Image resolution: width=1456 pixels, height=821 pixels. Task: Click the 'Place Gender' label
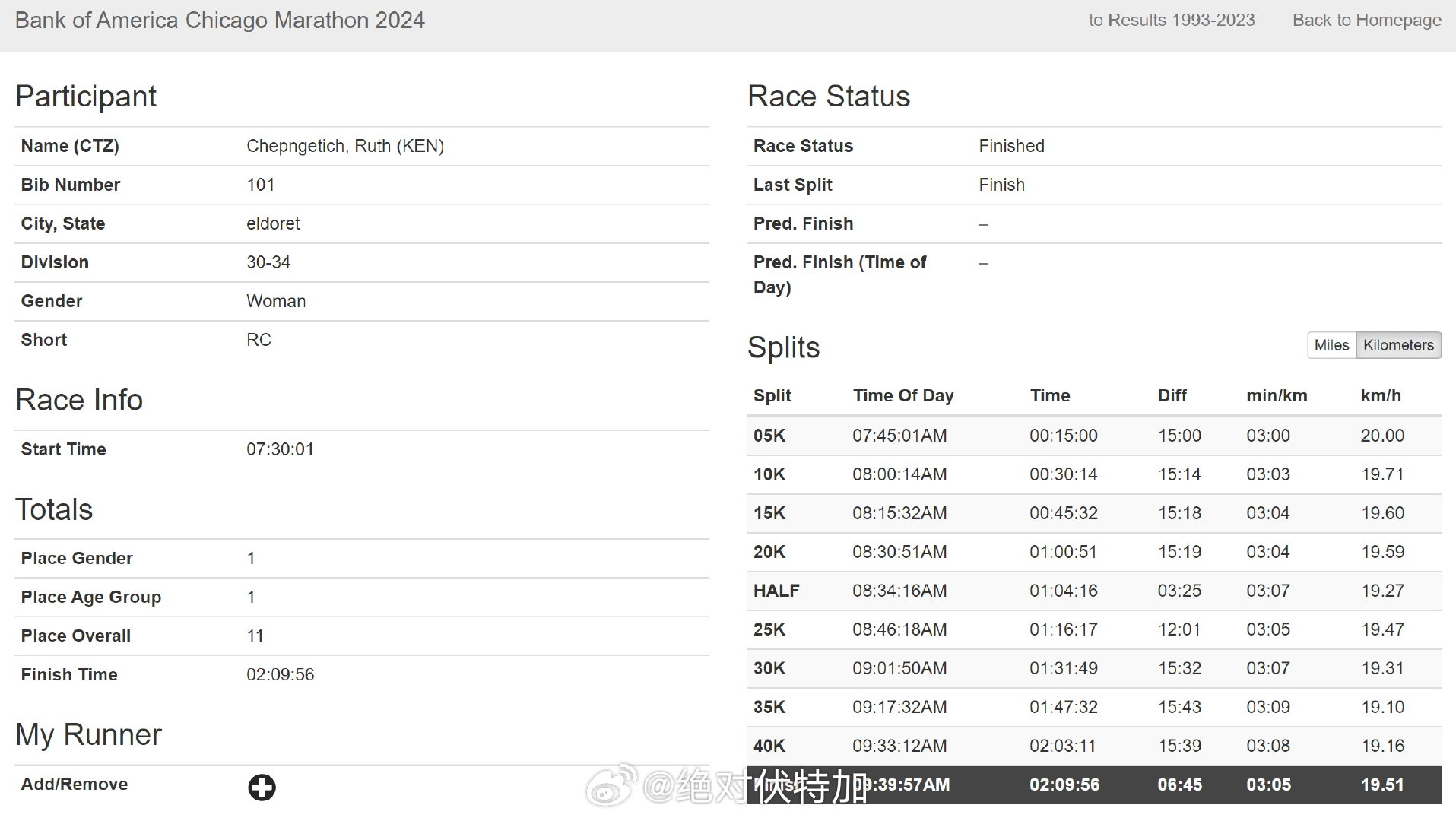click(77, 559)
